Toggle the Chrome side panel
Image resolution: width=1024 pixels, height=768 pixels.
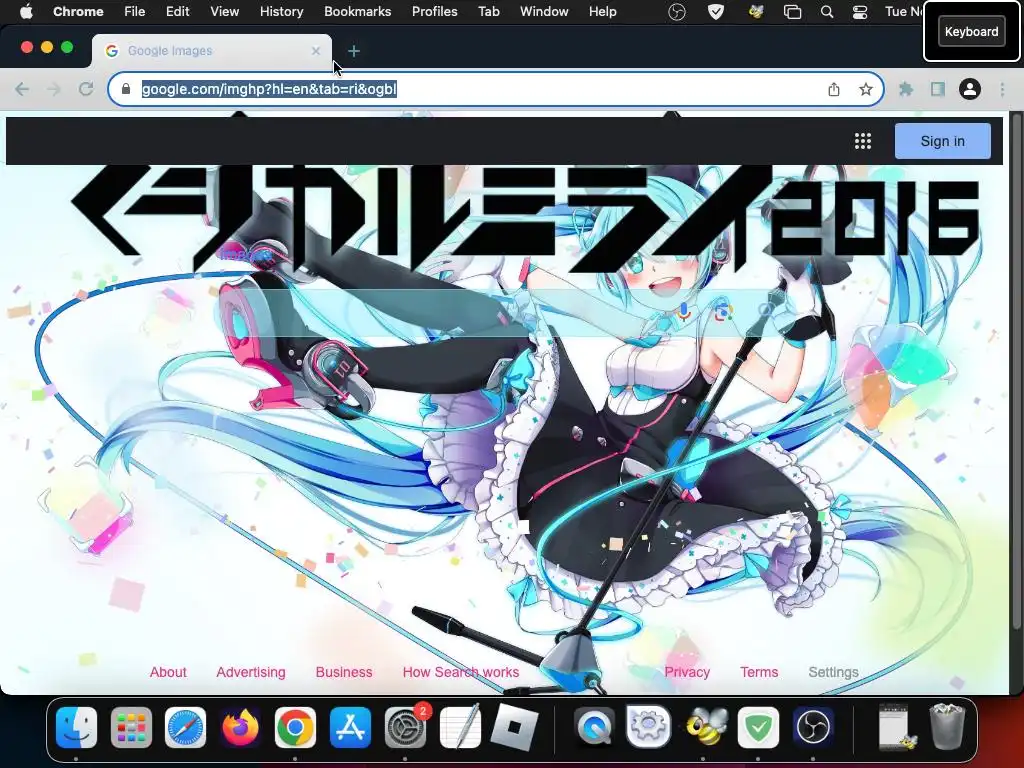point(938,89)
